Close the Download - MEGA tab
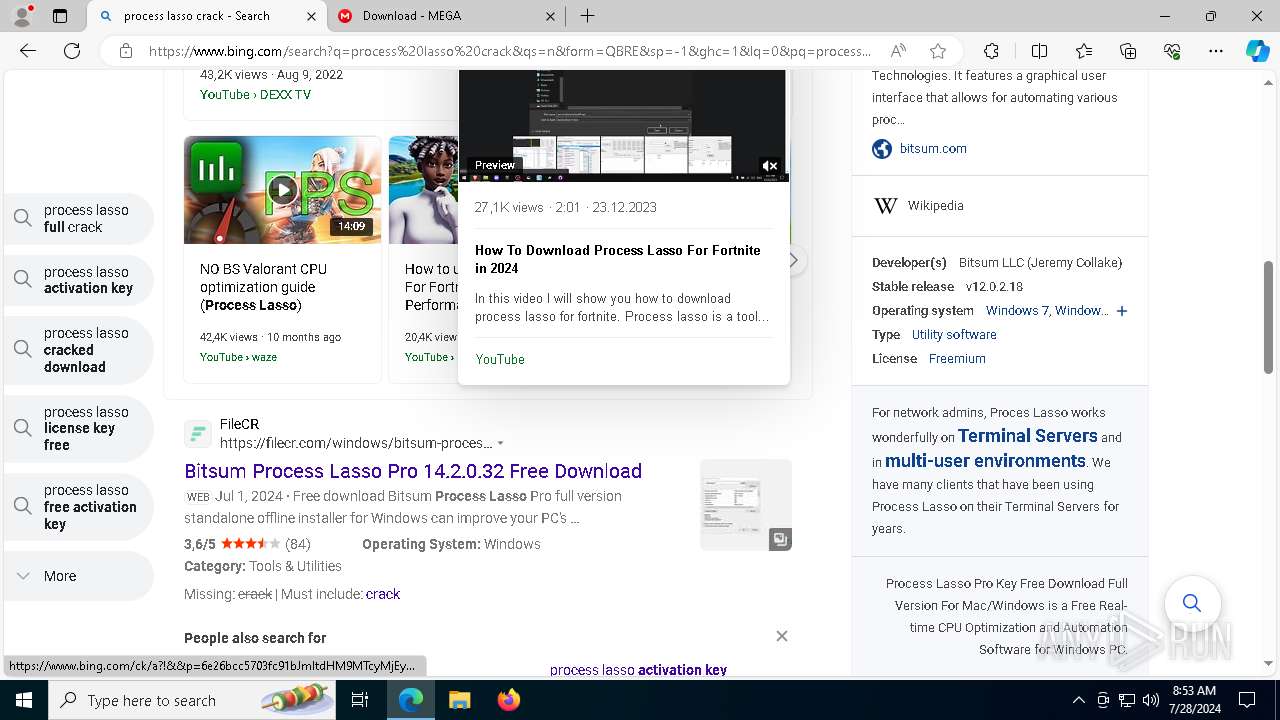The image size is (1280, 720). [550, 16]
